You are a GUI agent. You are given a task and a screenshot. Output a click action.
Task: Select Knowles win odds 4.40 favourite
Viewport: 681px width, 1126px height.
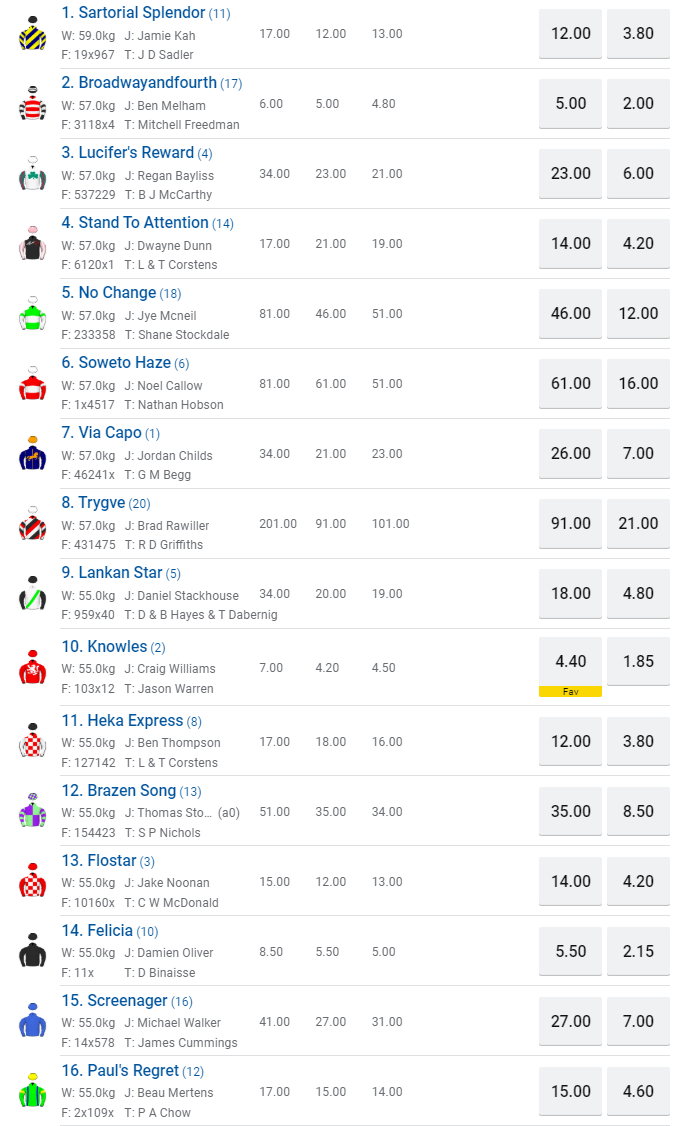(x=570, y=661)
